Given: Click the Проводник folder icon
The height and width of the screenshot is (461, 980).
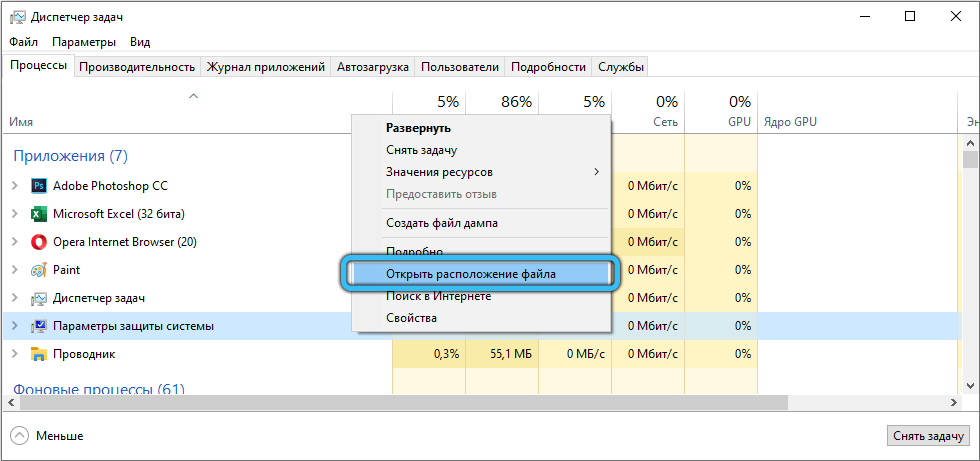Looking at the screenshot, I should click(x=39, y=354).
